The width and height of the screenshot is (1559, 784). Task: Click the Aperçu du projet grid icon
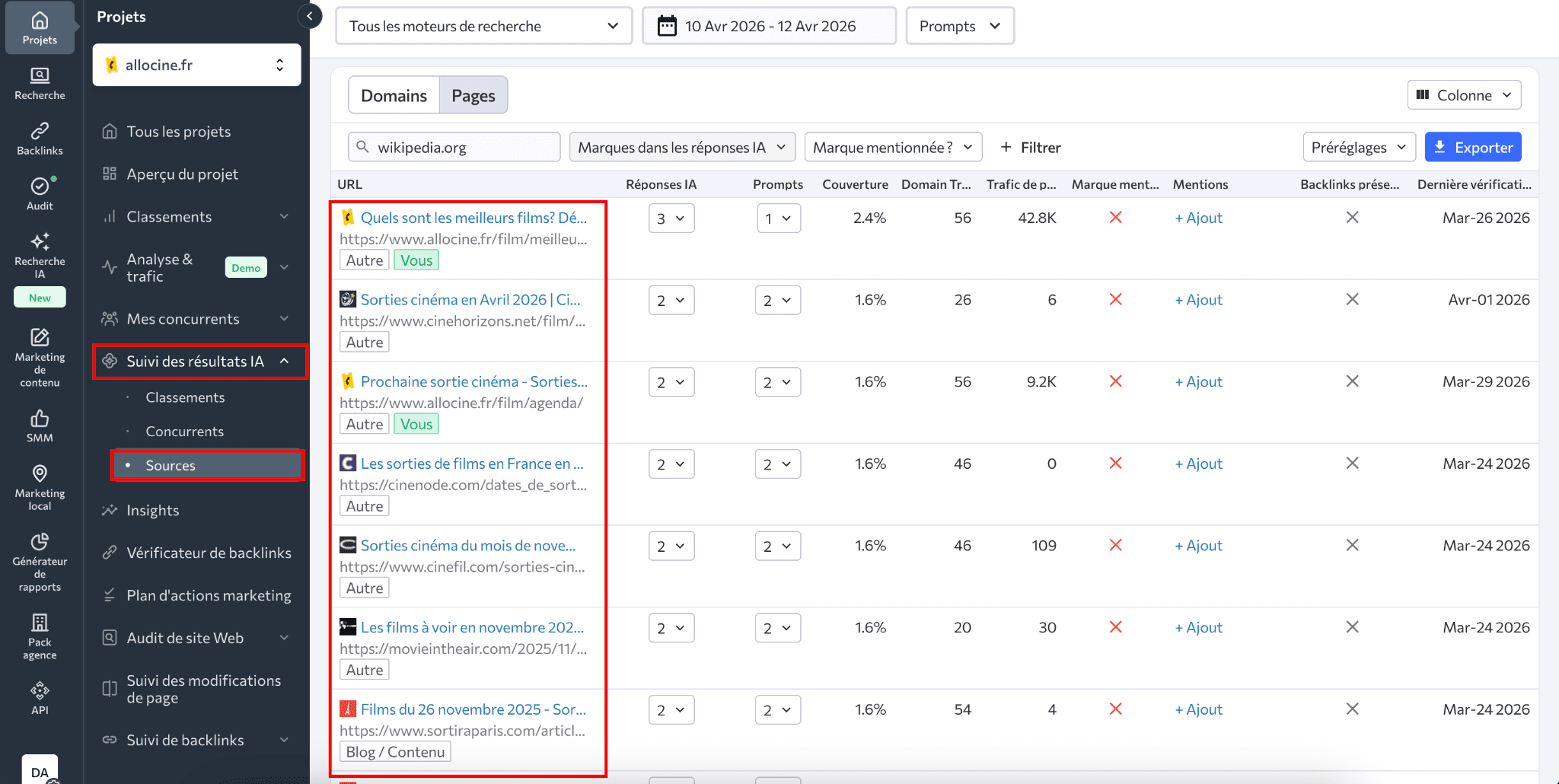[110, 174]
